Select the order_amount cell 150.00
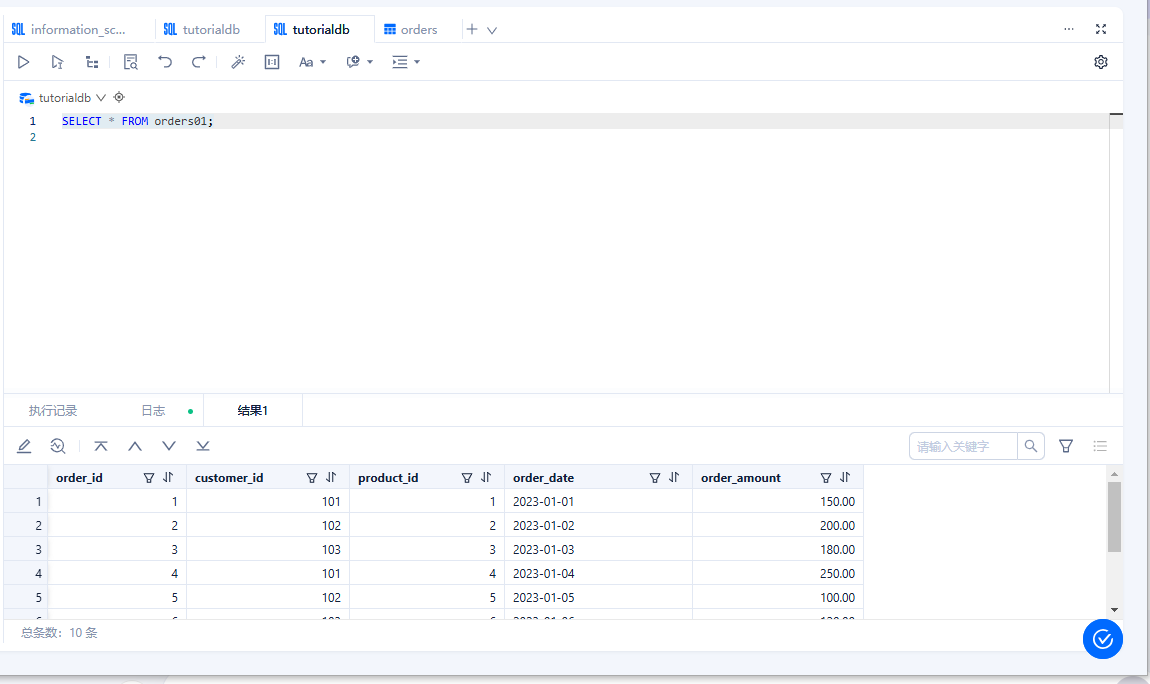 click(x=777, y=502)
